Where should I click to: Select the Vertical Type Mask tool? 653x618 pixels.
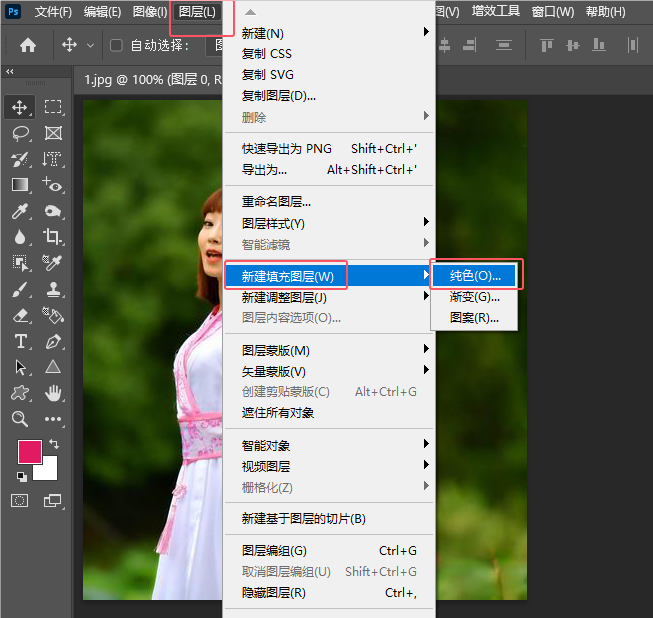[53, 159]
